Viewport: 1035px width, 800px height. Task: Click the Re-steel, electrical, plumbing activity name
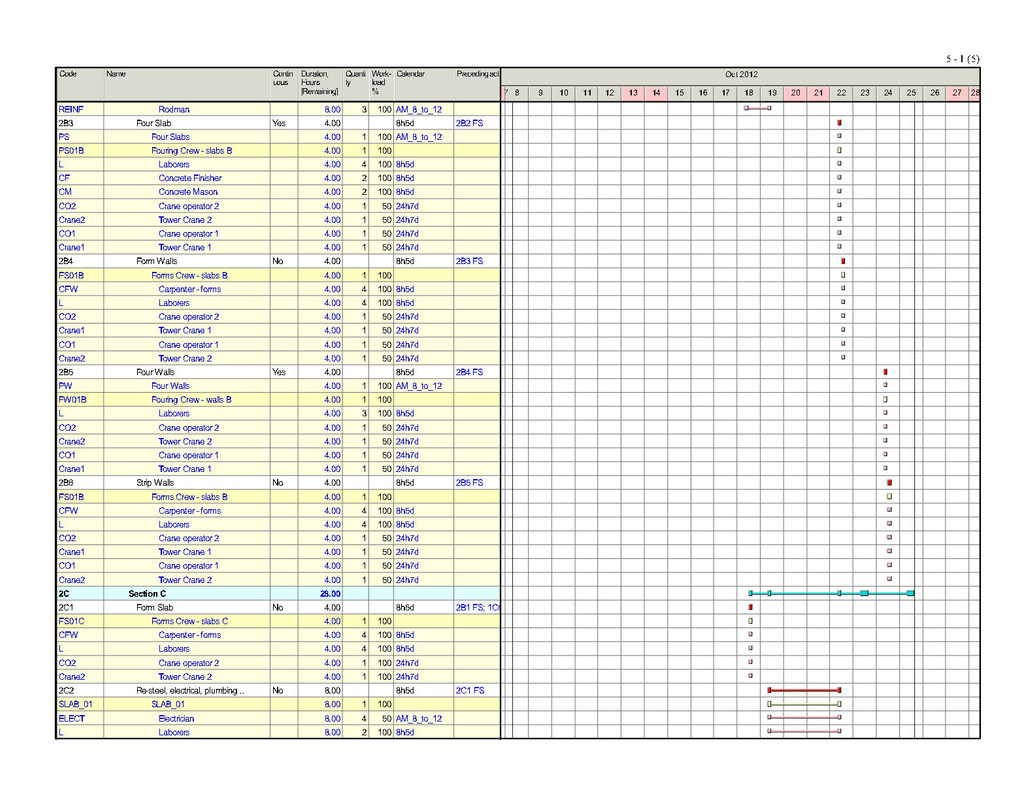(x=190, y=690)
